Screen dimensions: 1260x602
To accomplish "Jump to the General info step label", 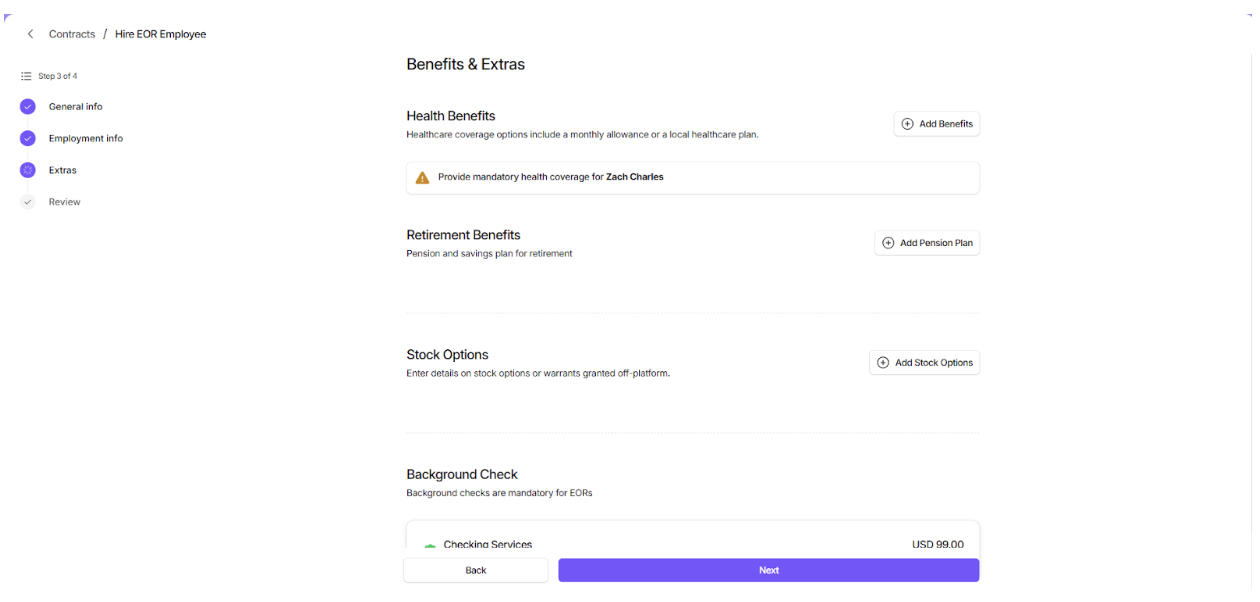I will tap(76, 107).
